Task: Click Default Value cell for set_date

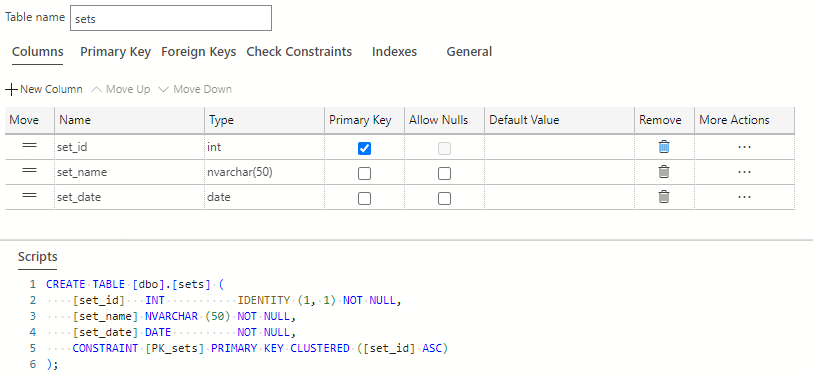Action: tap(559, 197)
